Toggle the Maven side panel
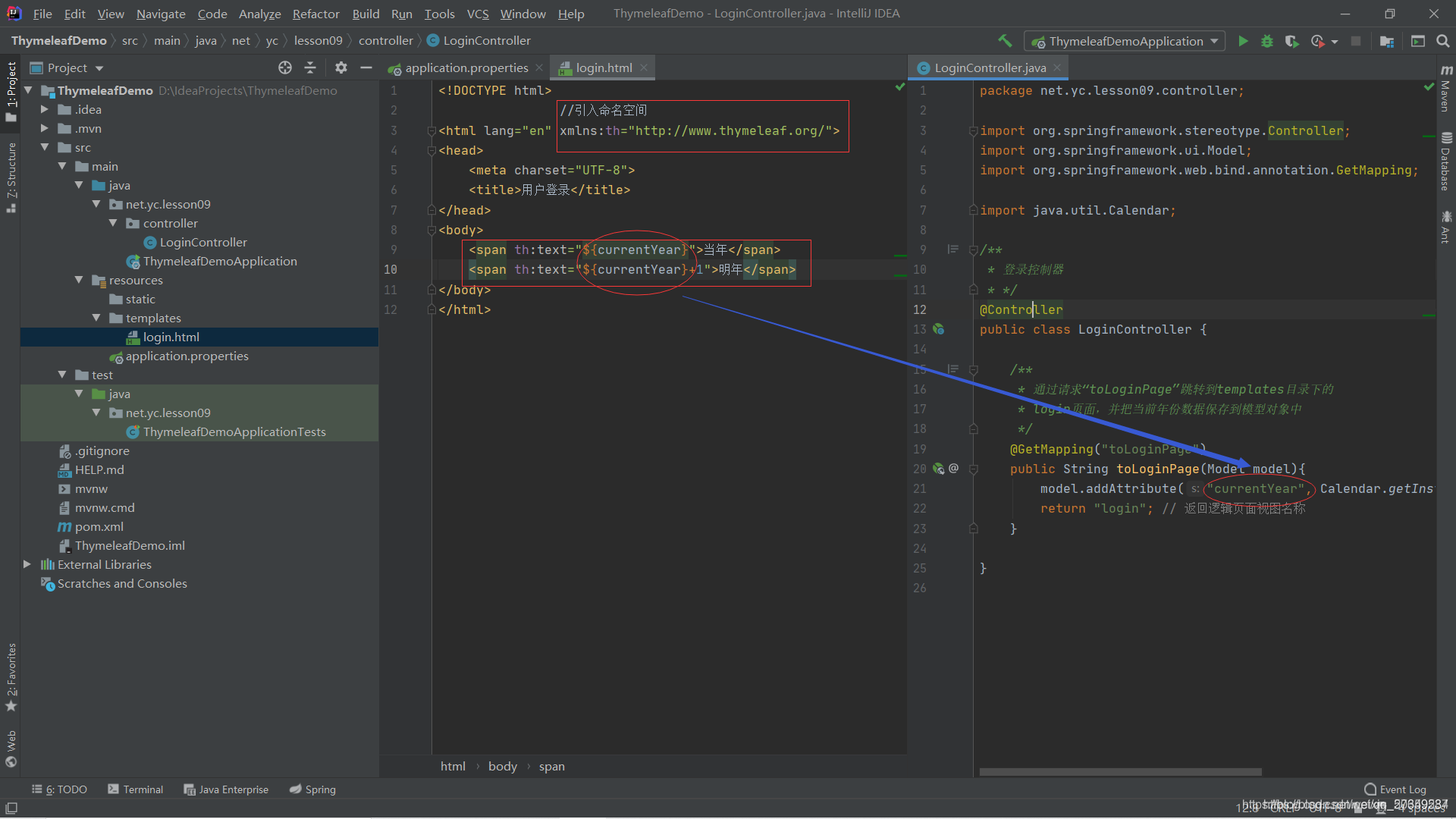This screenshot has height=819, width=1456. (1445, 89)
